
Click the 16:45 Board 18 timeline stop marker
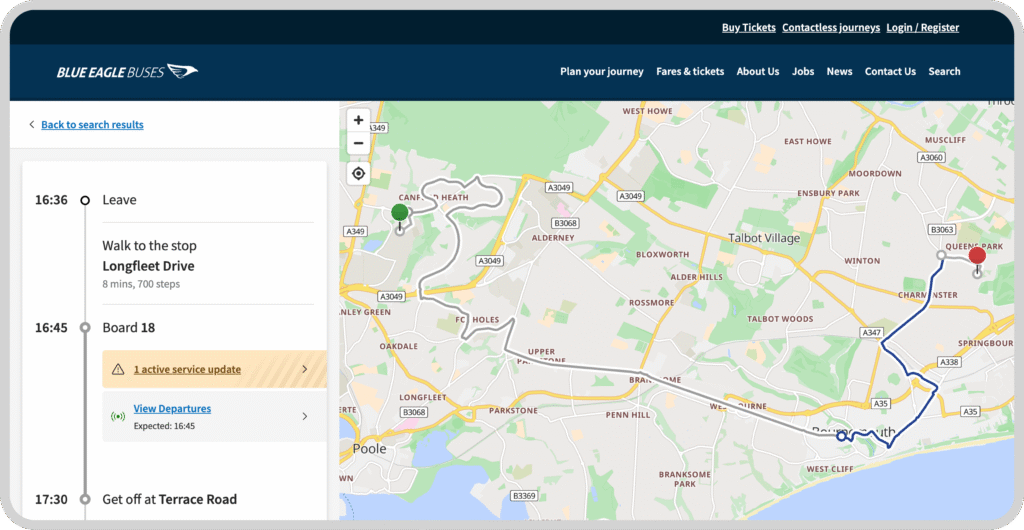tap(86, 328)
